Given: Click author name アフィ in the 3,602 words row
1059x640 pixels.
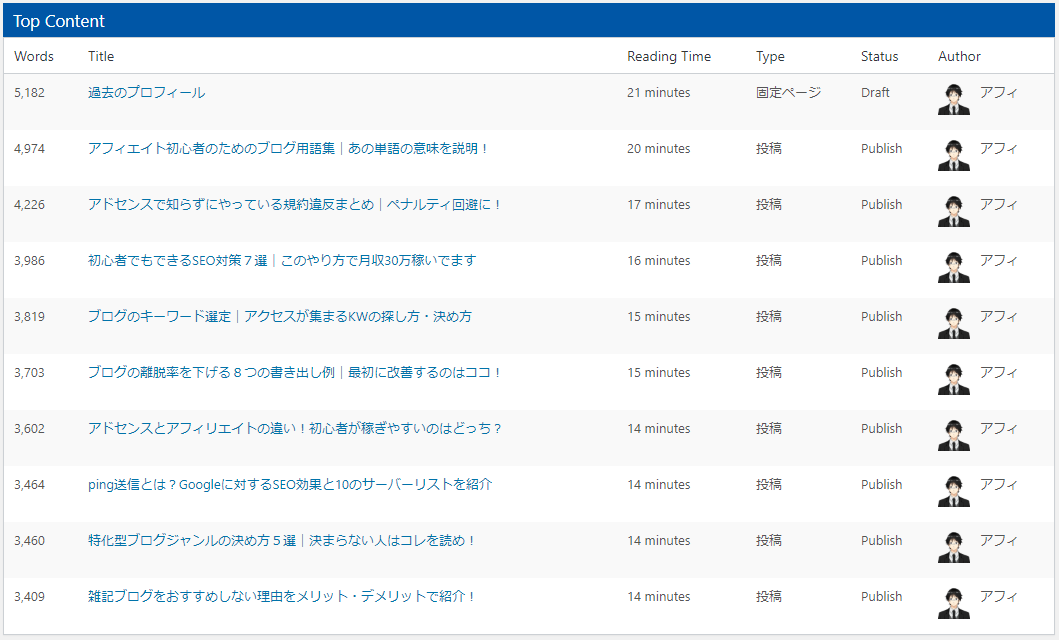Looking at the screenshot, I should pos(998,429).
